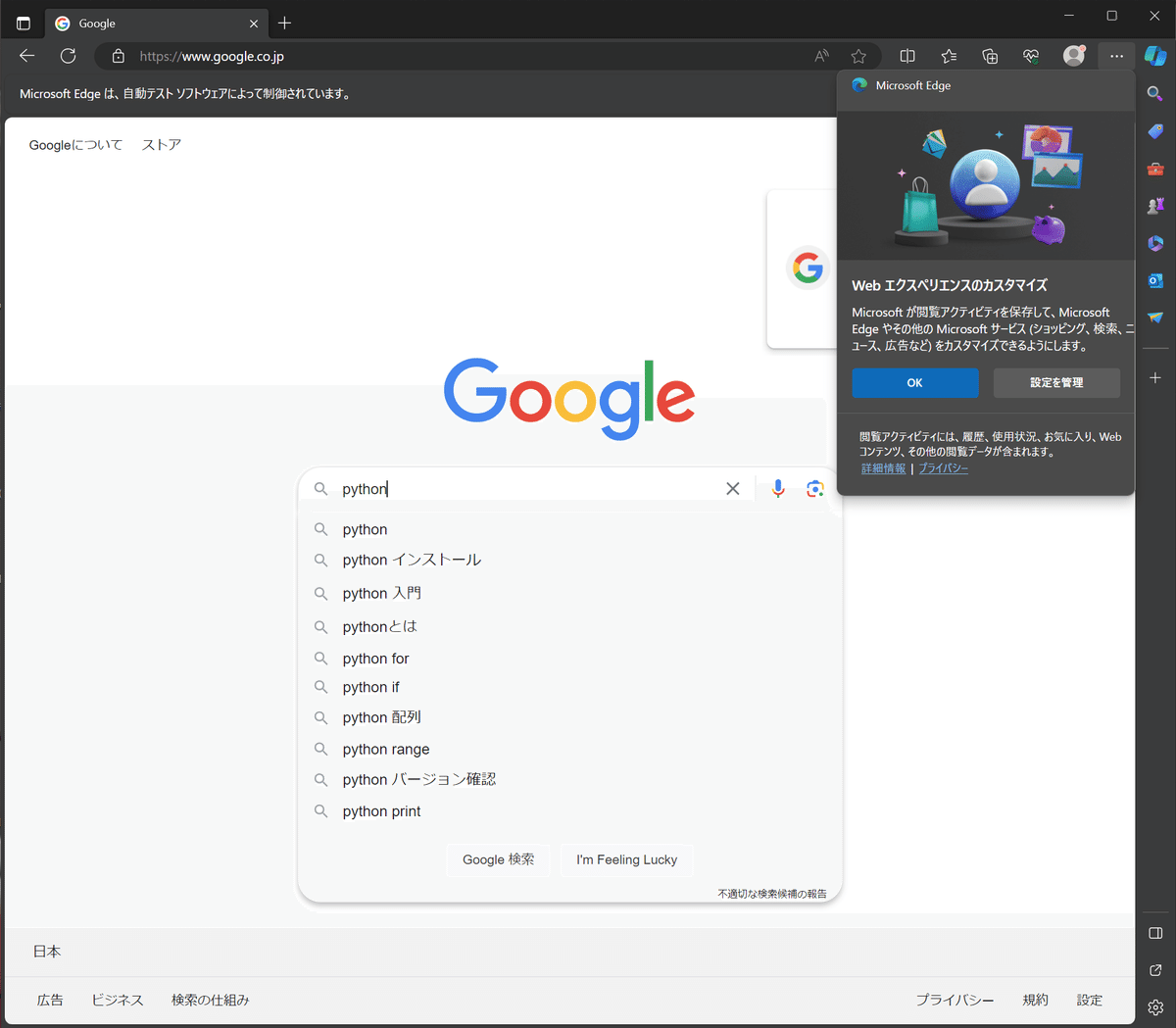This screenshot has height=1028, width=1176.
Task: Open a new browser tab
Action: tap(284, 23)
